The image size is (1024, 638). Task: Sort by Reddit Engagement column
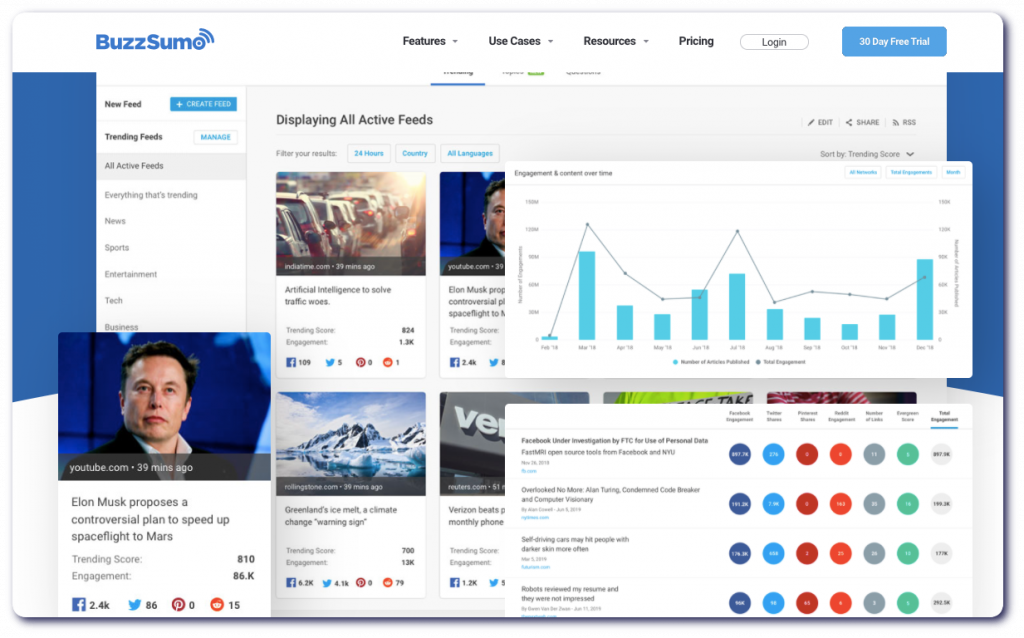coord(841,416)
